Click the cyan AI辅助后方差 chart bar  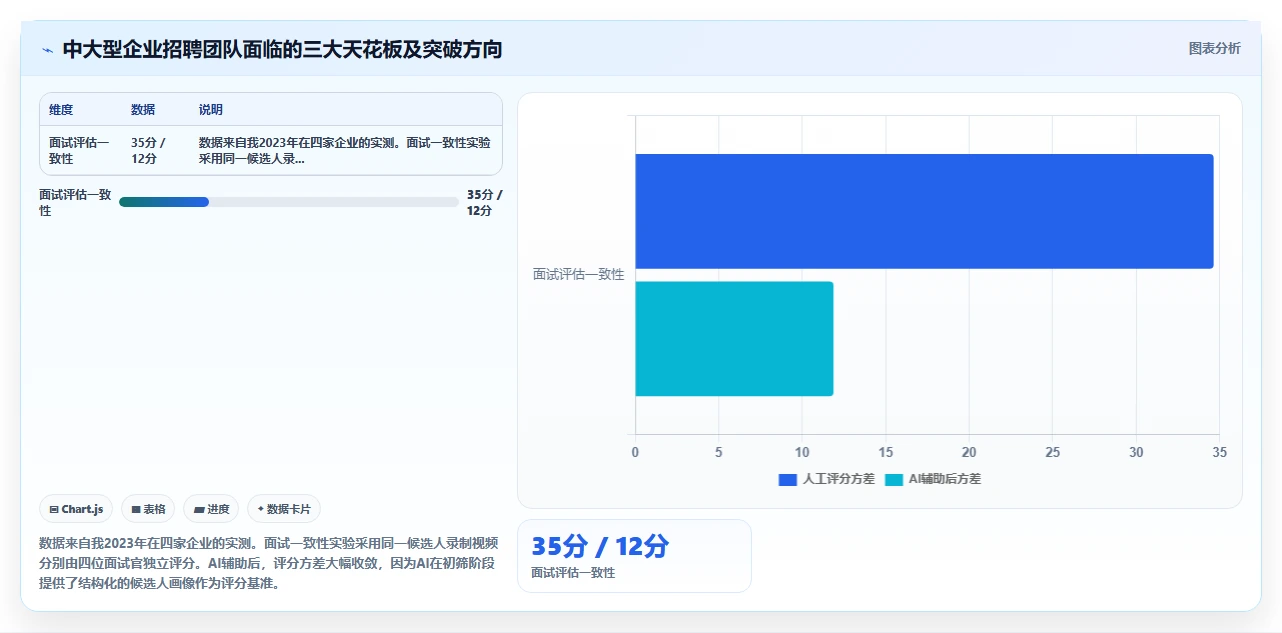pos(734,339)
